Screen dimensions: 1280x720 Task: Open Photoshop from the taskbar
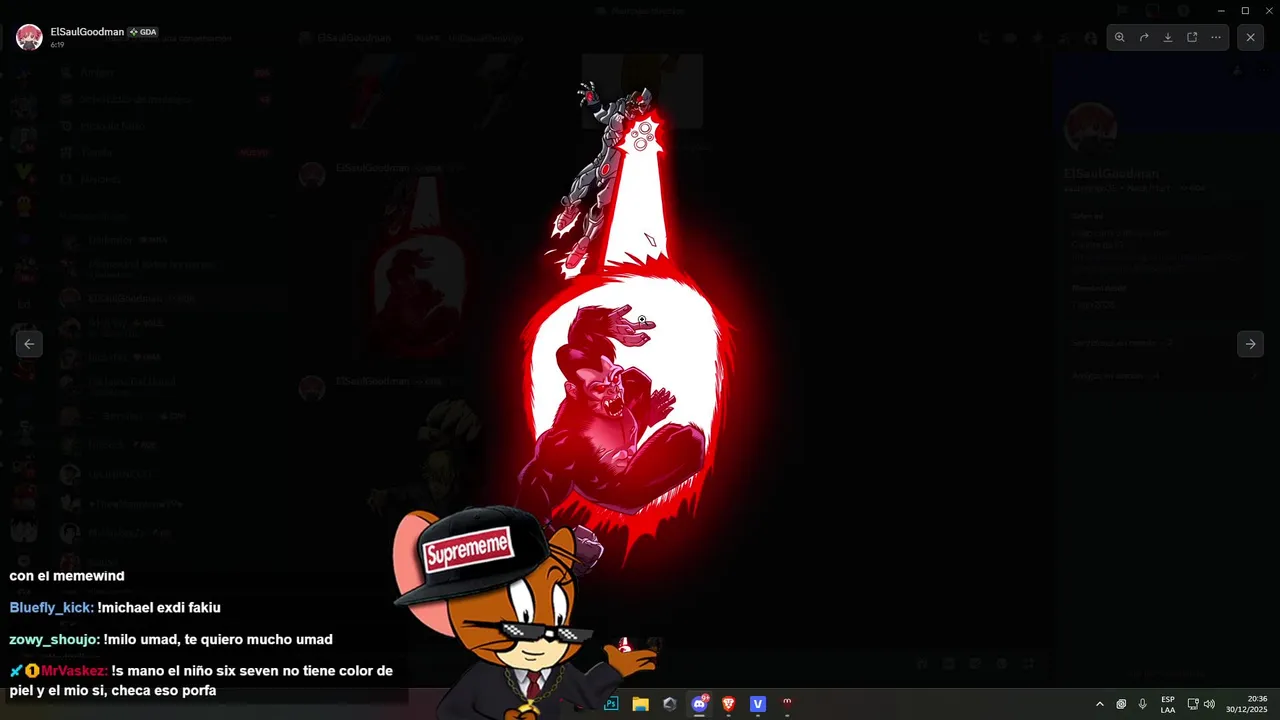pyautogui.click(x=611, y=704)
